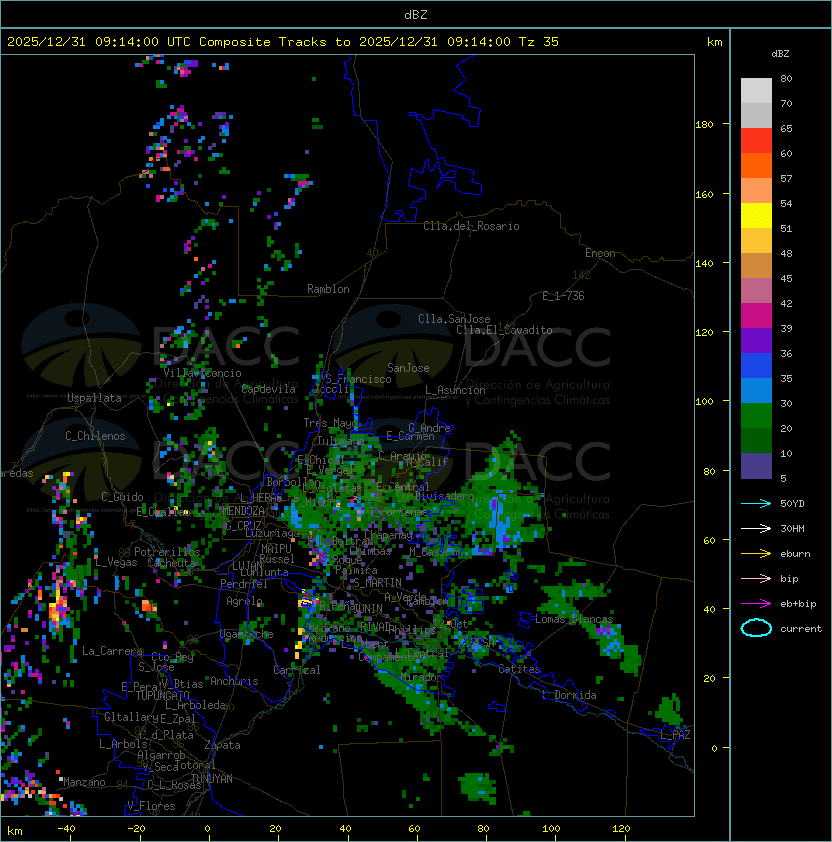This screenshot has height=842, width=832.
Task: Click the Capdevila label on the map
Action: 269,389
